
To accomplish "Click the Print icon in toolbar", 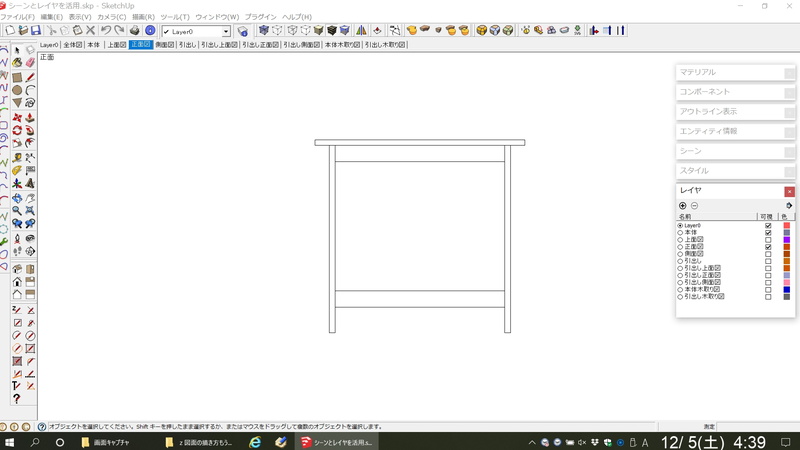I will tap(135, 31).
